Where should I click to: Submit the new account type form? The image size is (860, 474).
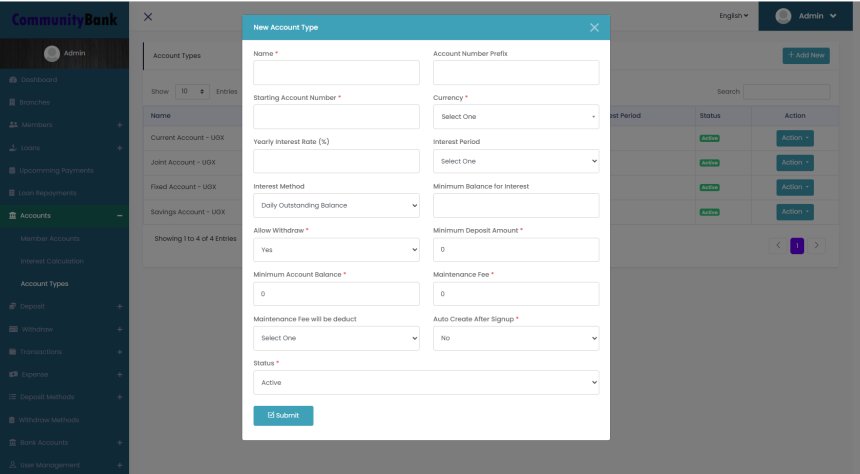283,416
